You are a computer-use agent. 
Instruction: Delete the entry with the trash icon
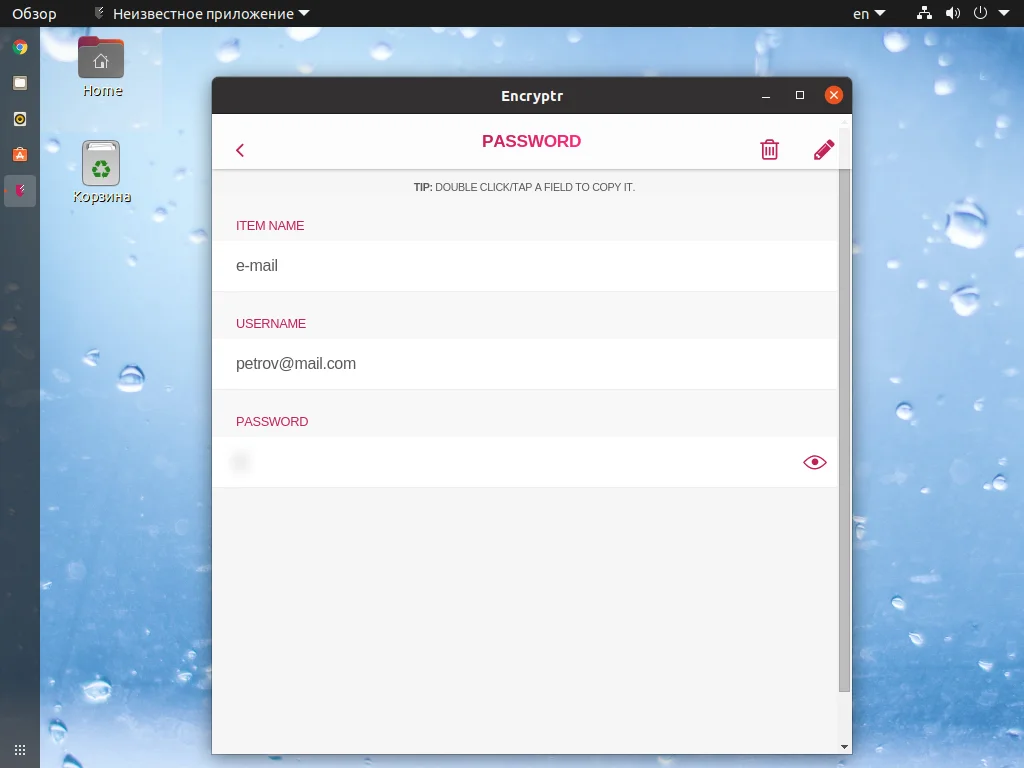coord(769,150)
